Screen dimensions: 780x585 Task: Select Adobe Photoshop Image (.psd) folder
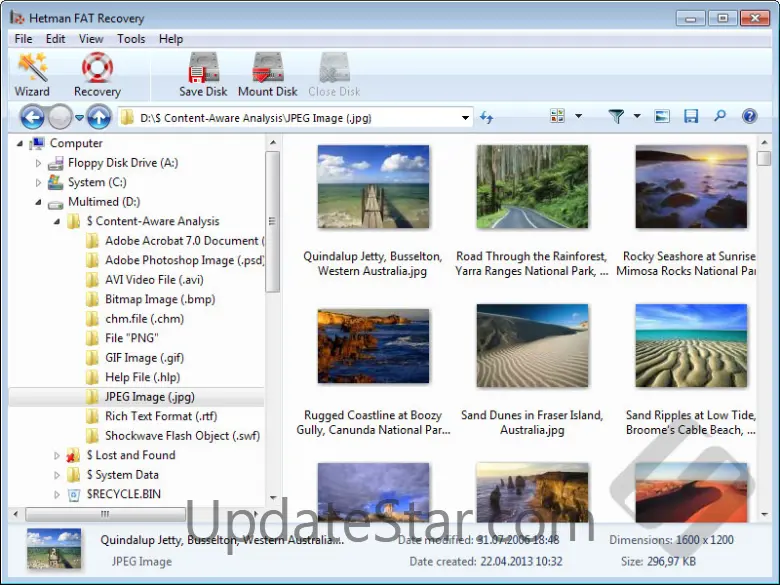[x=175, y=260]
